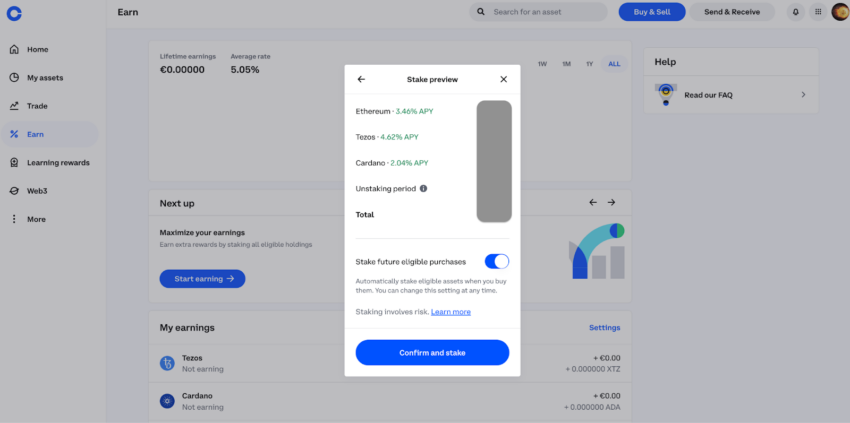Click the Cardano Not earning row

[390, 401]
